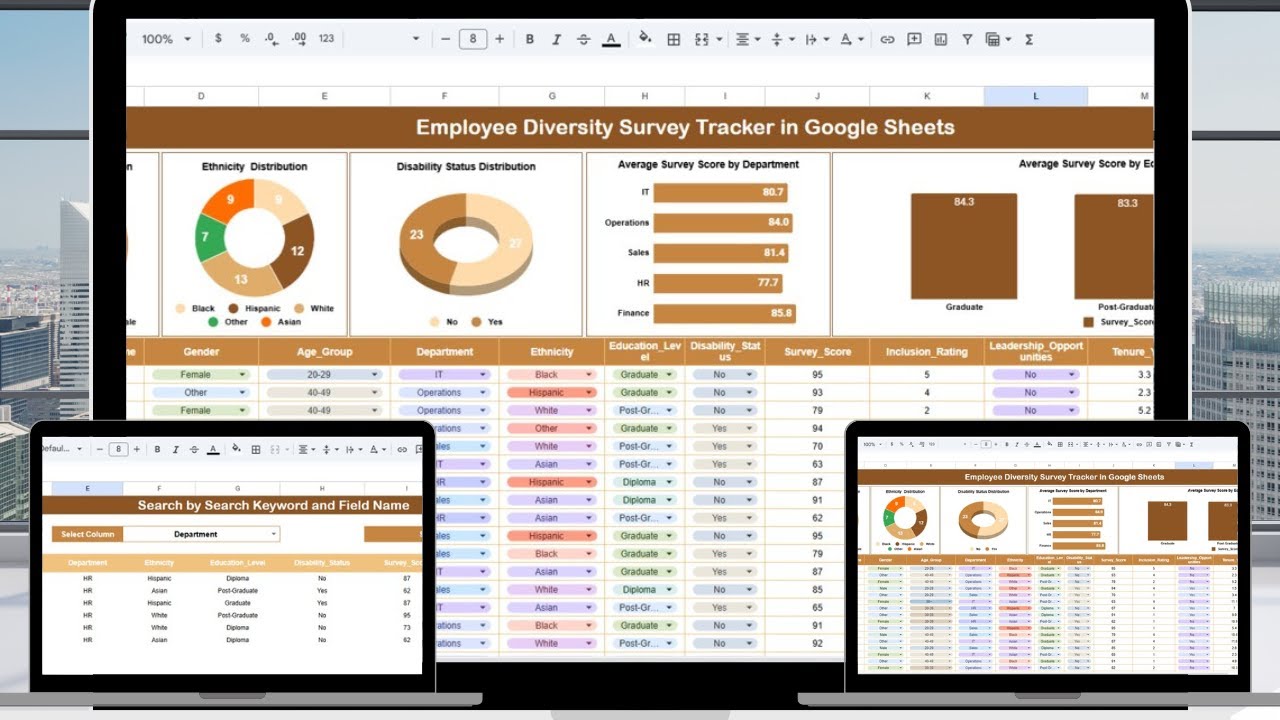Click insert link icon in left laptop toolbar

[401, 450]
